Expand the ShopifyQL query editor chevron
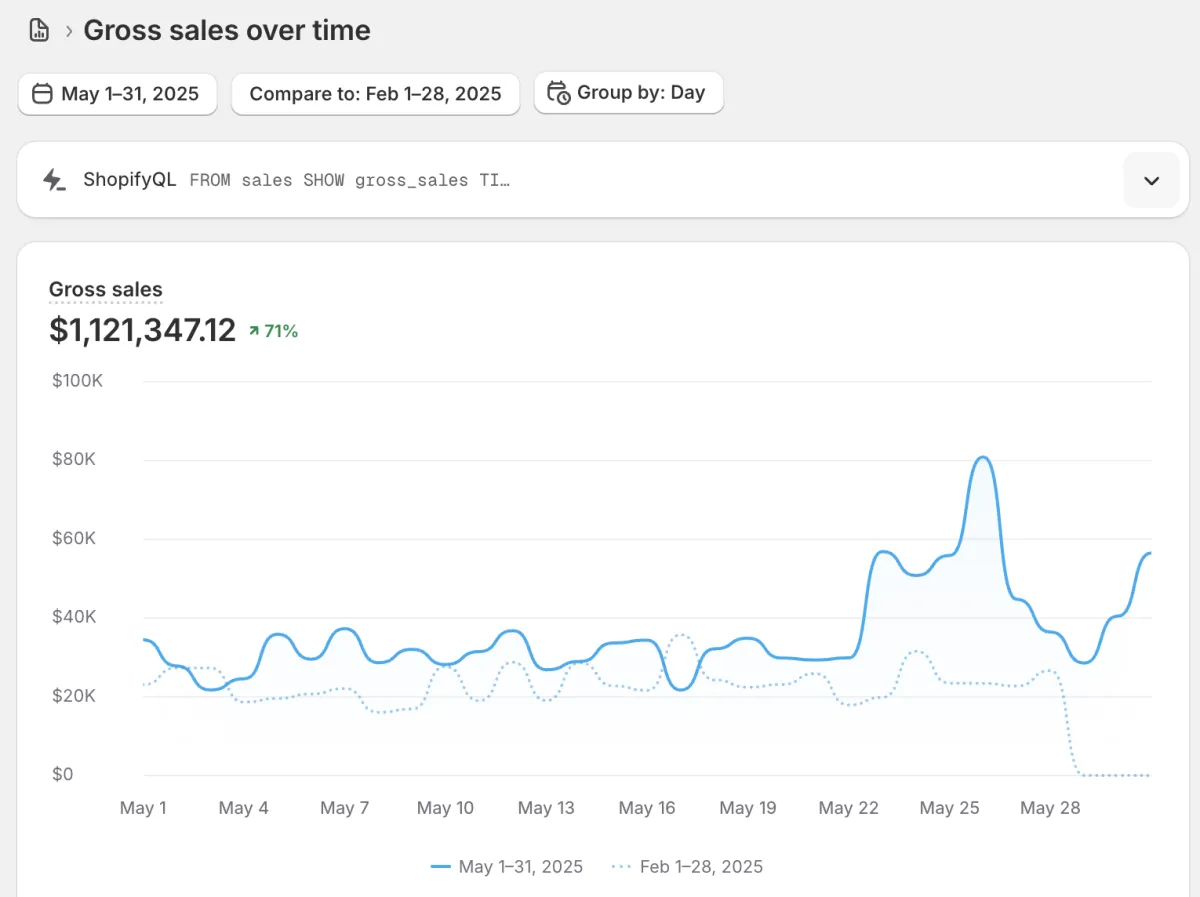 tap(1151, 180)
